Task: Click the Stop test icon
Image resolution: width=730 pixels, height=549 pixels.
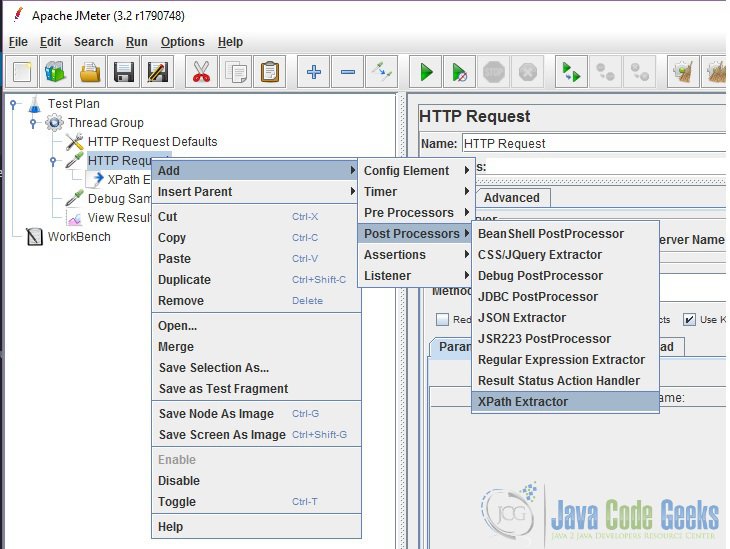Action: click(493, 72)
